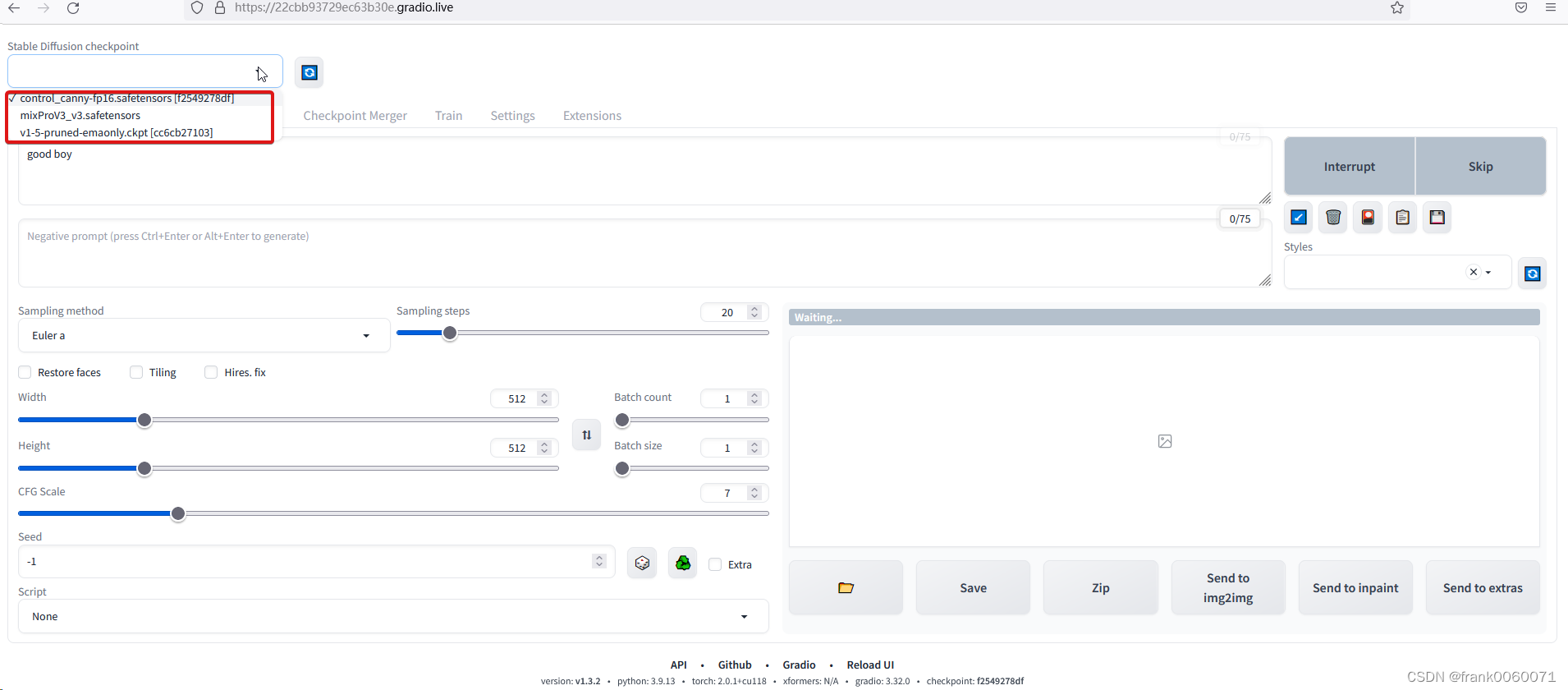Click the Save image button
Image resolution: width=1568 pixels, height=690 pixels.
click(x=973, y=587)
